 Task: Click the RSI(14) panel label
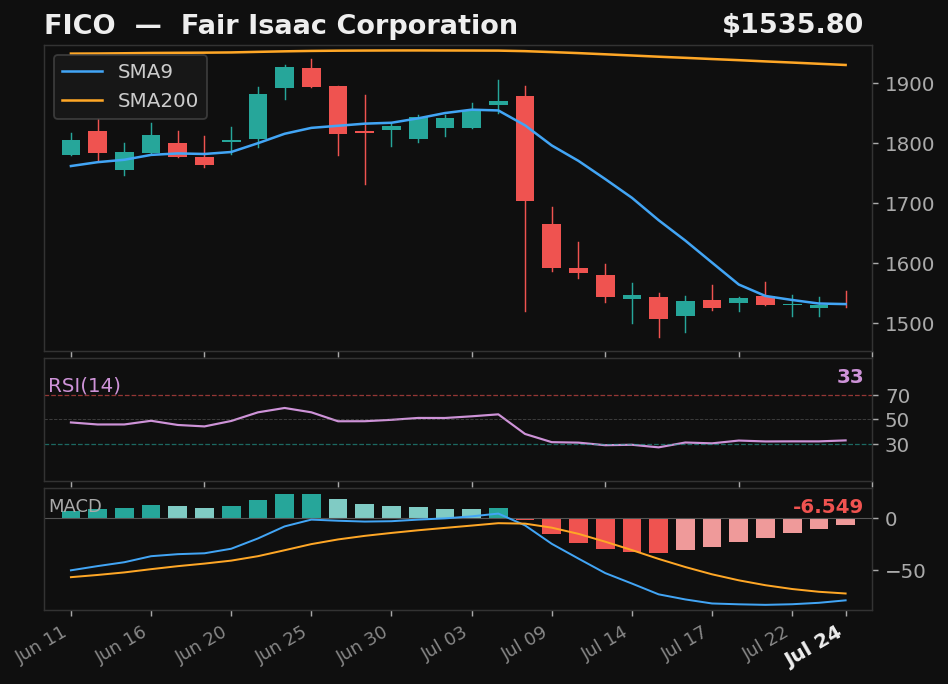click(x=84, y=385)
